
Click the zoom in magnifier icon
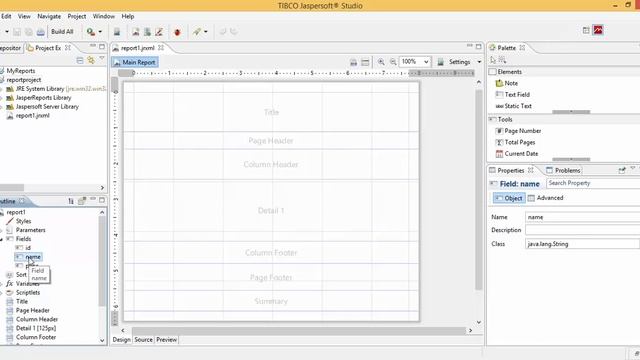381,62
